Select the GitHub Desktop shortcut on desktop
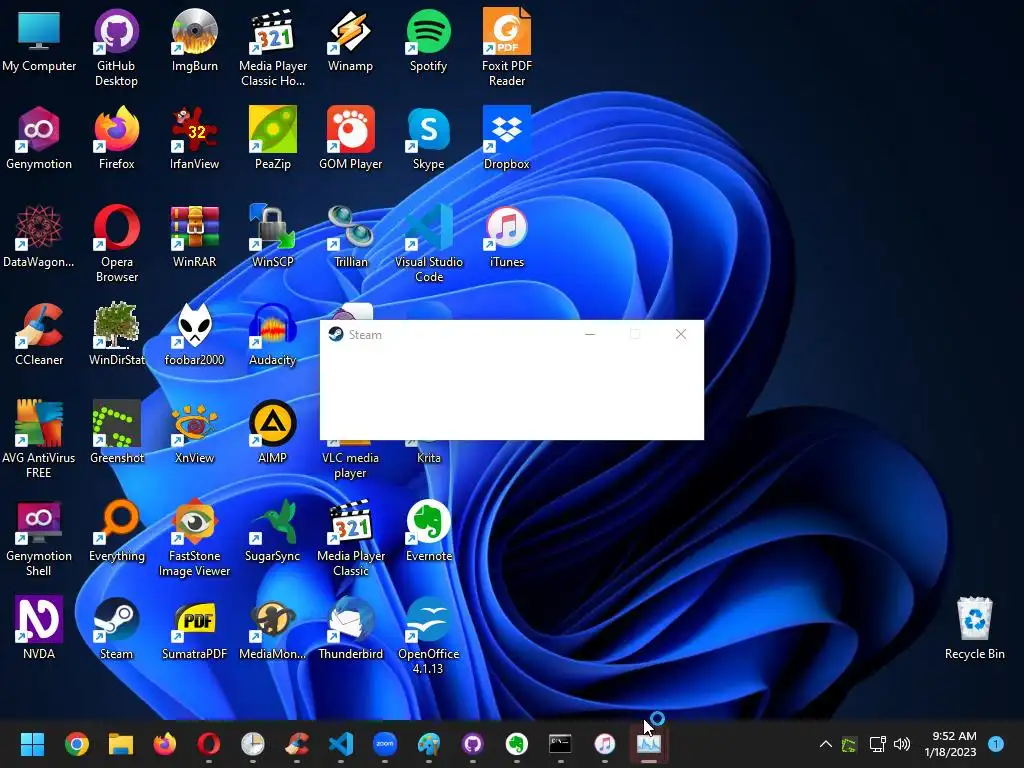 [x=116, y=47]
